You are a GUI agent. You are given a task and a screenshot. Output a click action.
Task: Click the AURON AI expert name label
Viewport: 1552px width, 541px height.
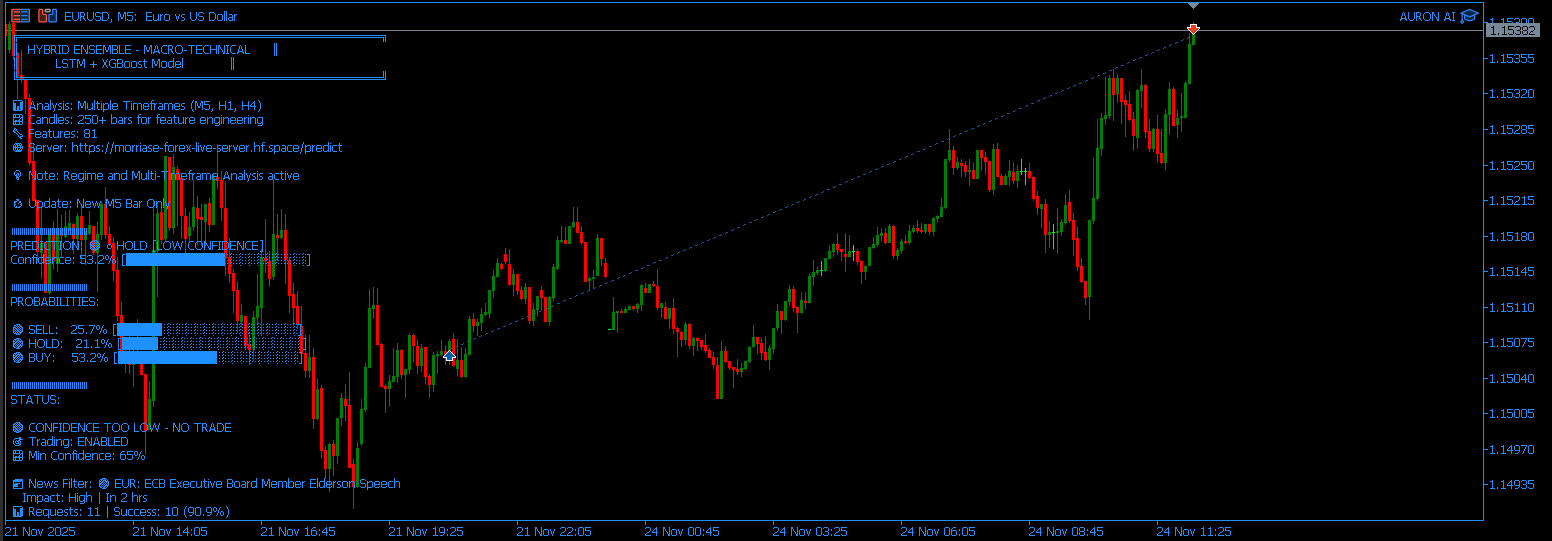pyautogui.click(x=1427, y=16)
